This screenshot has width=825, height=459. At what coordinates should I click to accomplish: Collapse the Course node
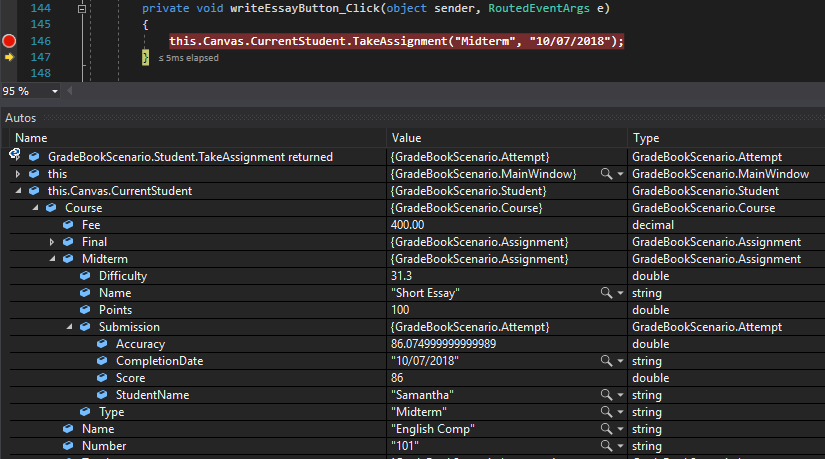click(35, 208)
